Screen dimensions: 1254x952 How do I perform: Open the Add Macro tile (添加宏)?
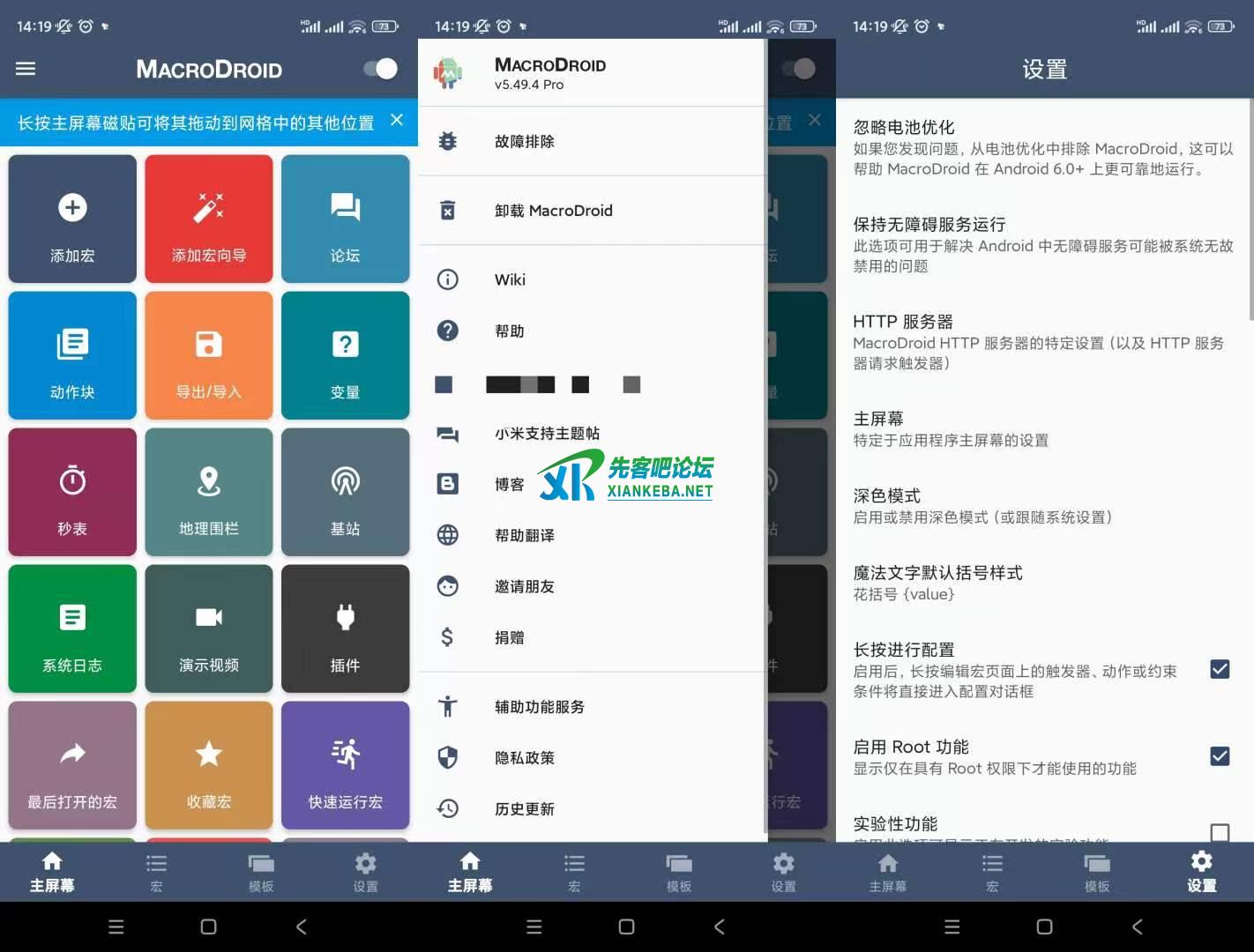71,219
